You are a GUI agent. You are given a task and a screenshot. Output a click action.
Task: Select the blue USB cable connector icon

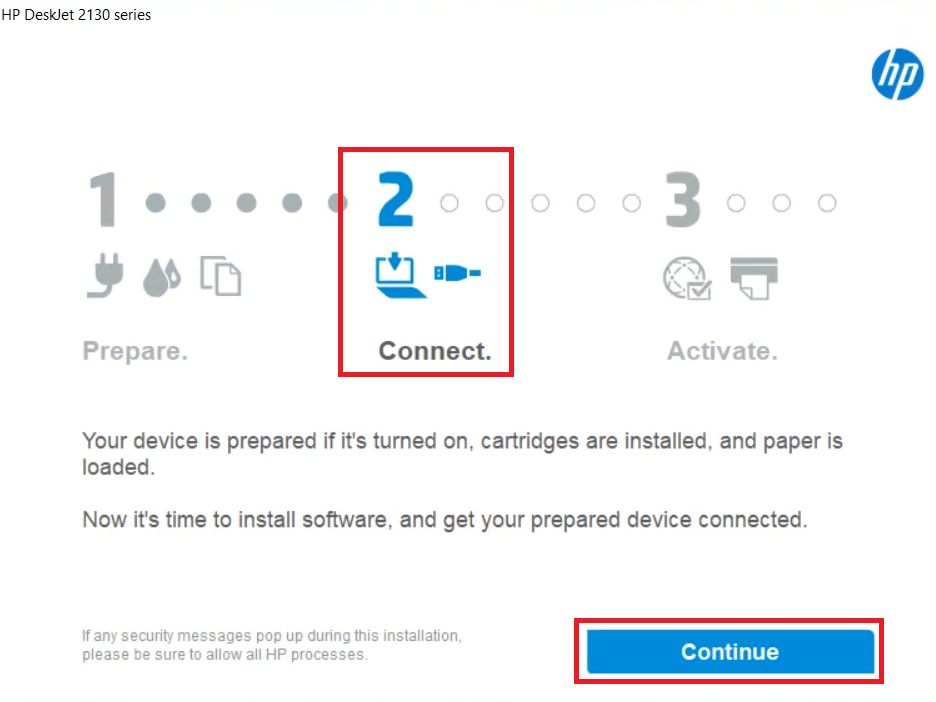[x=457, y=273]
